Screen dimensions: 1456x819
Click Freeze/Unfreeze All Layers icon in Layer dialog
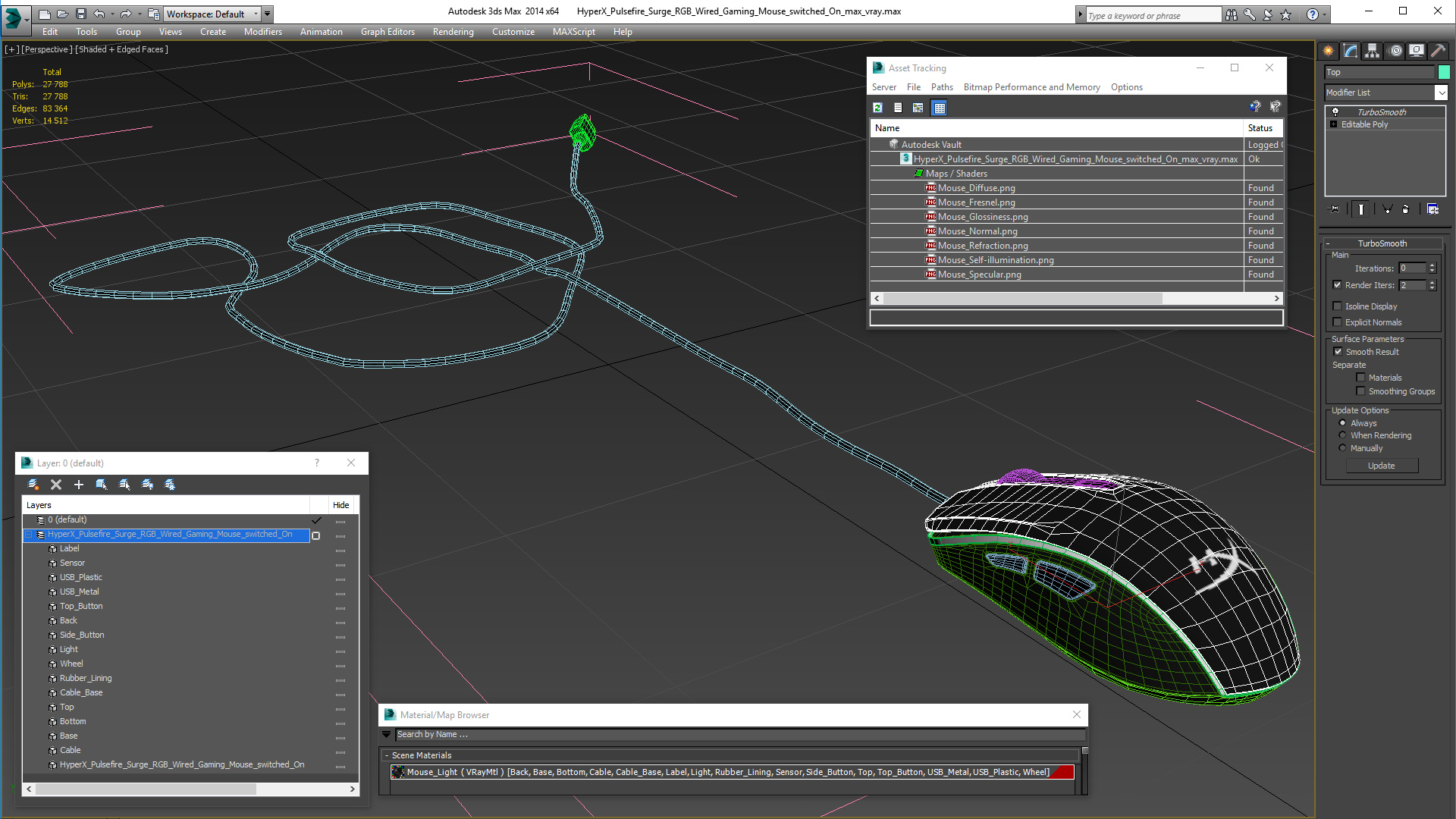coord(170,485)
